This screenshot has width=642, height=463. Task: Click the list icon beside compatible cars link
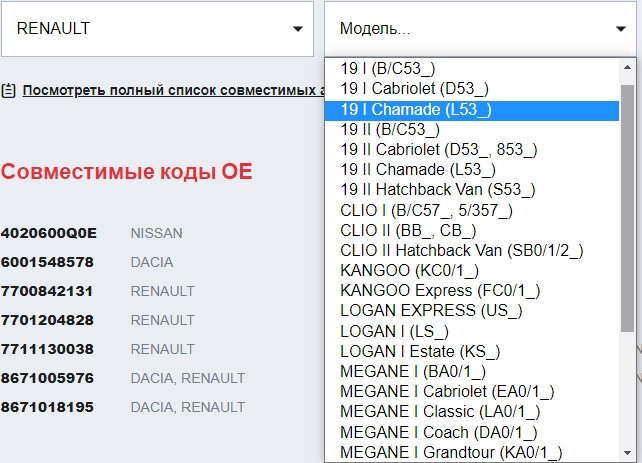coord(8,90)
